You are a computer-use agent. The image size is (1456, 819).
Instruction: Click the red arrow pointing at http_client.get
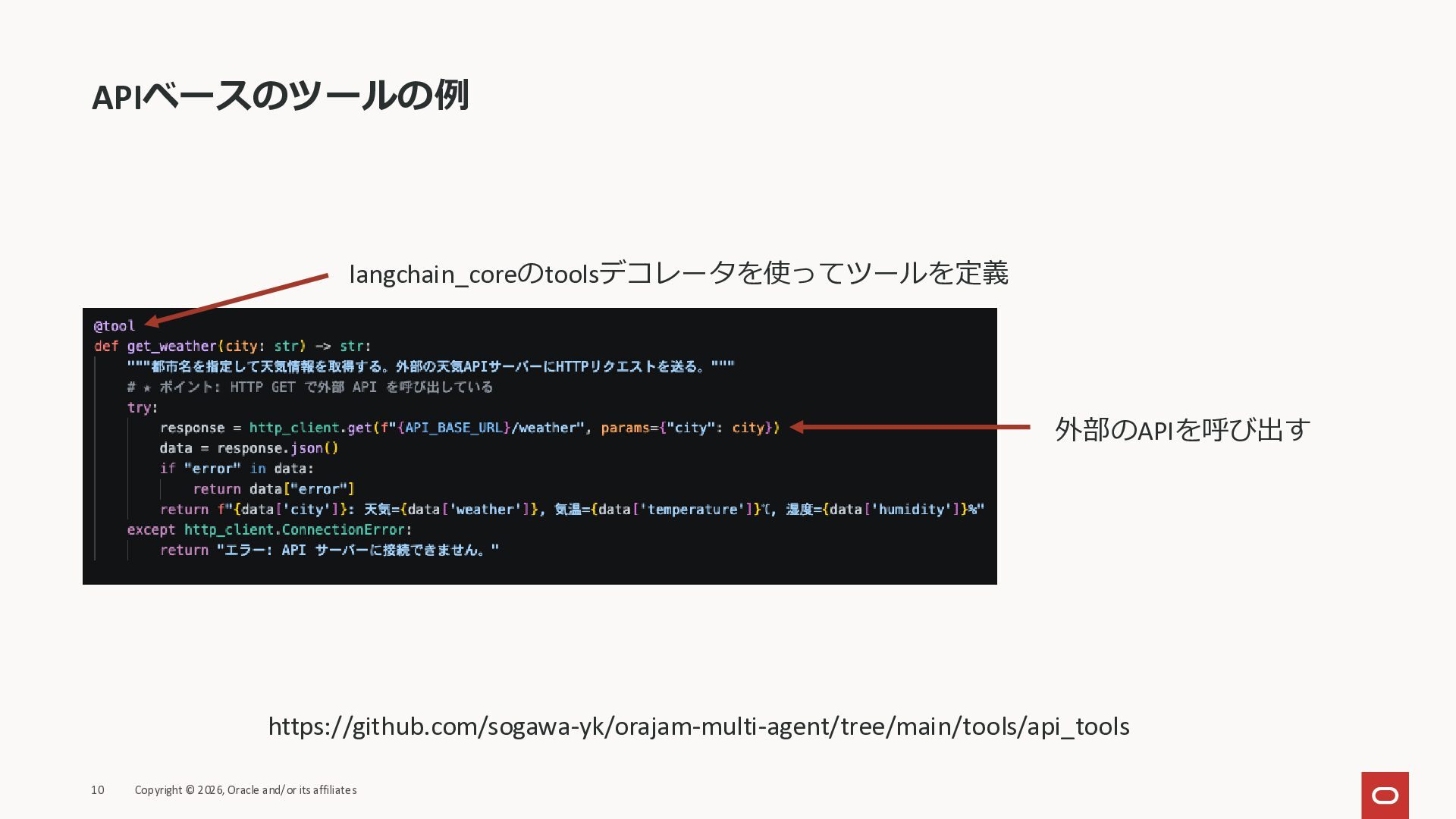[910, 428]
